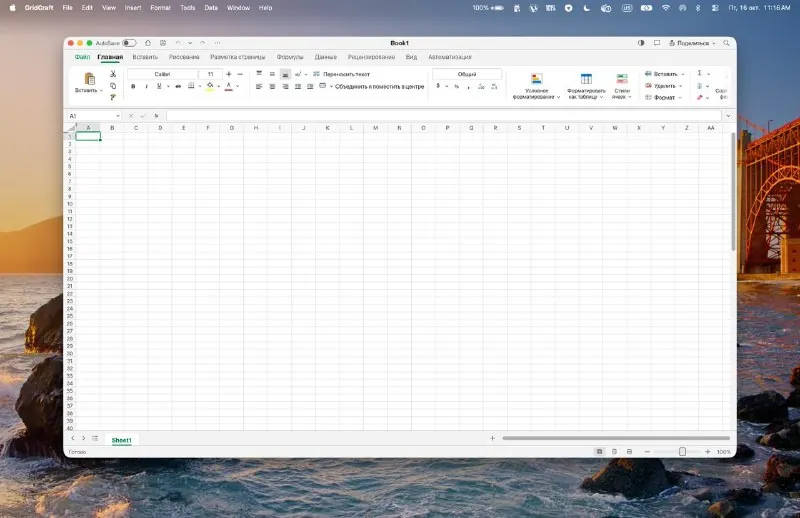Decrease decimal places
Image resolution: width=800 pixels, height=518 pixels.
494,86
